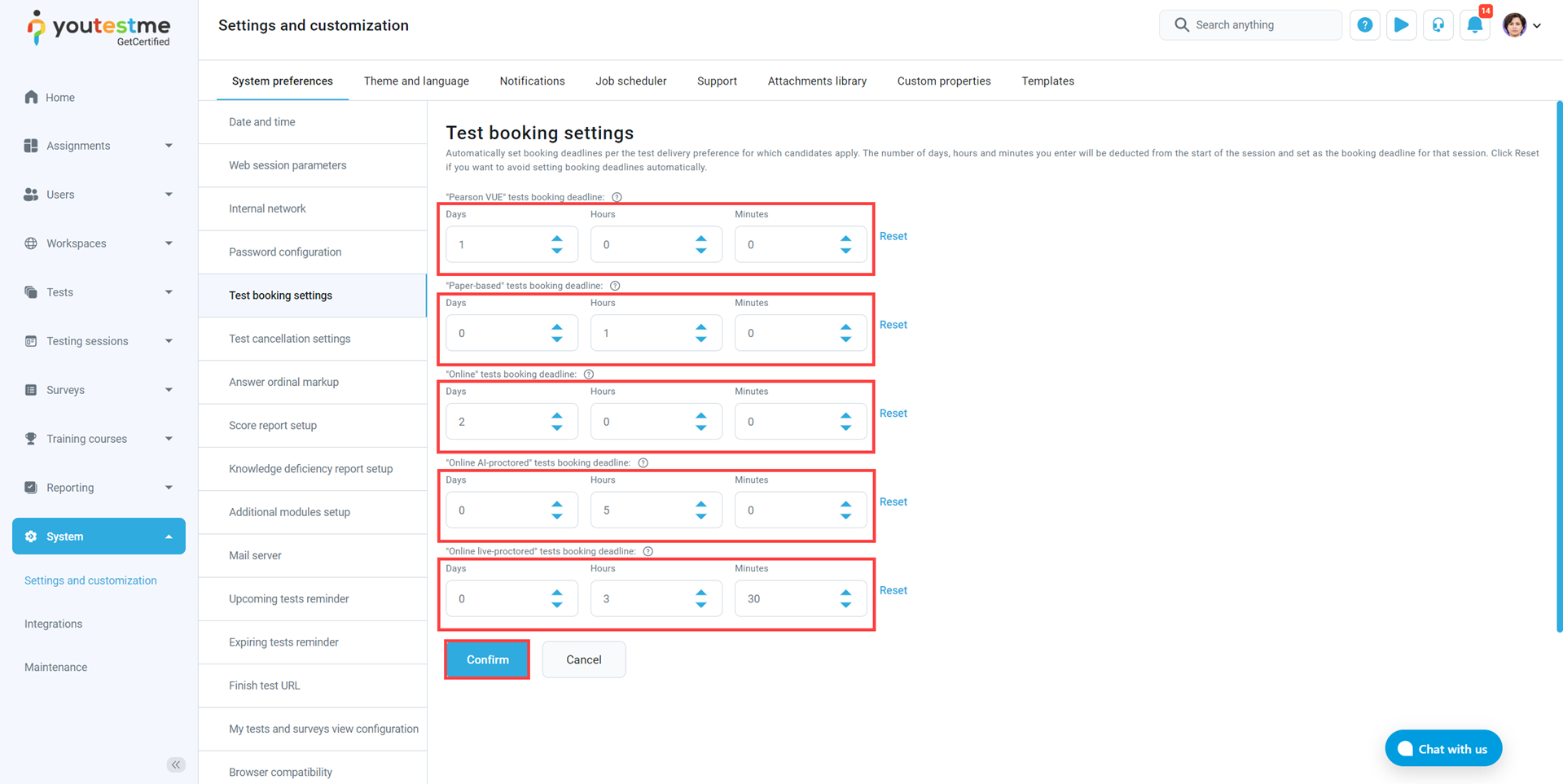
Task: Click the help question mark icon
Action: point(1364,25)
